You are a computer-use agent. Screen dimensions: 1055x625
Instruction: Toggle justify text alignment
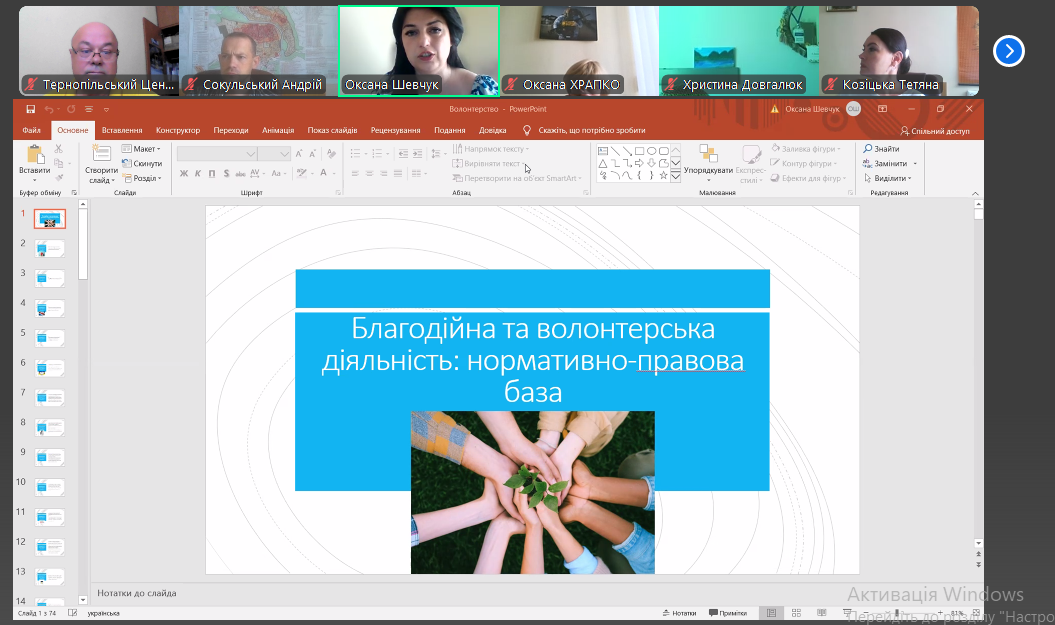(398, 174)
